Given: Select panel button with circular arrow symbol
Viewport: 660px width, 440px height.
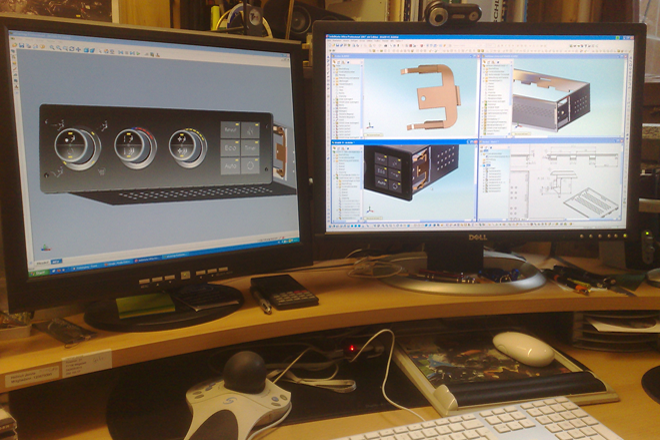Looking at the screenshot, I should (250, 165).
